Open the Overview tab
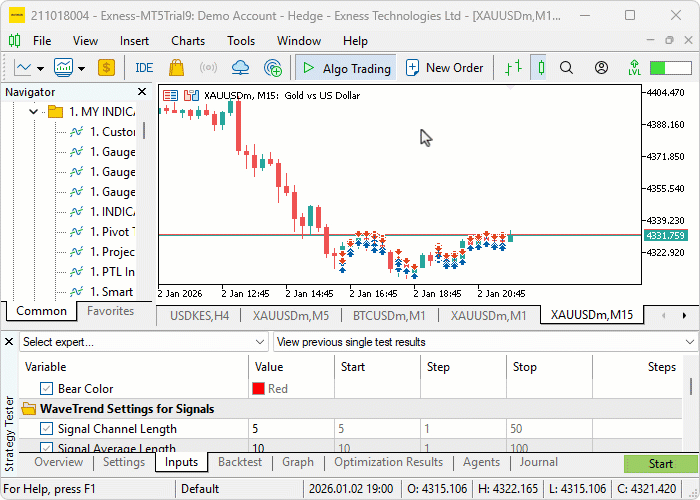 pyautogui.click(x=58, y=462)
